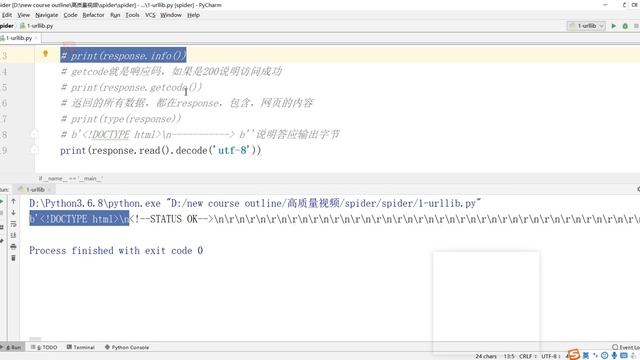The width and height of the screenshot is (640, 360).
Task: Click the 13:5 cursor position indicator
Action: tap(509, 356)
